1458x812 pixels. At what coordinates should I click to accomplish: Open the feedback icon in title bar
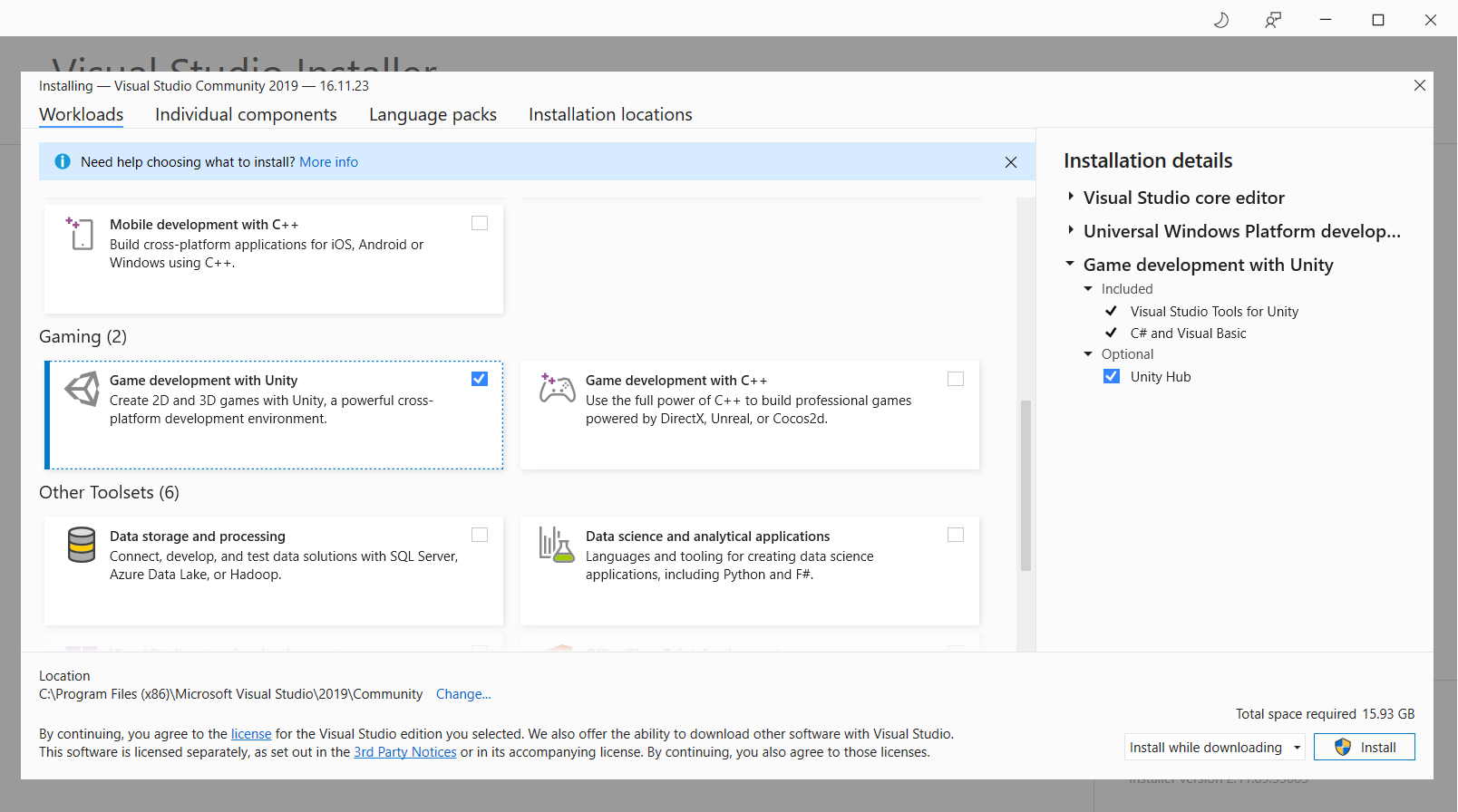click(x=1273, y=20)
